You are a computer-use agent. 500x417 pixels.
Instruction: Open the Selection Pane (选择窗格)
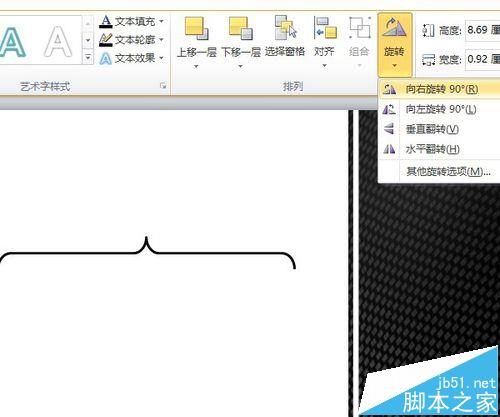click(285, 36)
